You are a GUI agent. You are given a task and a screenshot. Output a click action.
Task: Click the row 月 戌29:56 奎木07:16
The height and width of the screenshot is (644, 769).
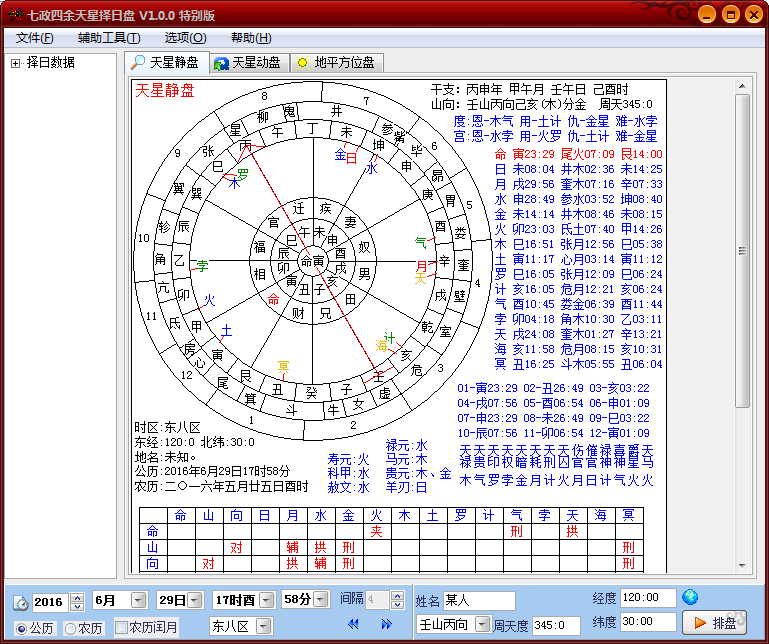coord(578,184)
